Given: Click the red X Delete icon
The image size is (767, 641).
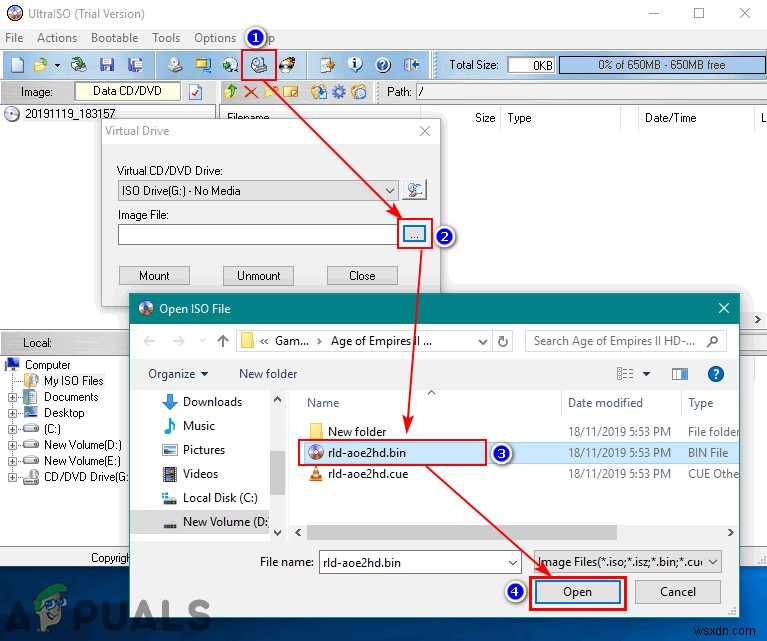Looking at the screenshot, I should point(251,92).
